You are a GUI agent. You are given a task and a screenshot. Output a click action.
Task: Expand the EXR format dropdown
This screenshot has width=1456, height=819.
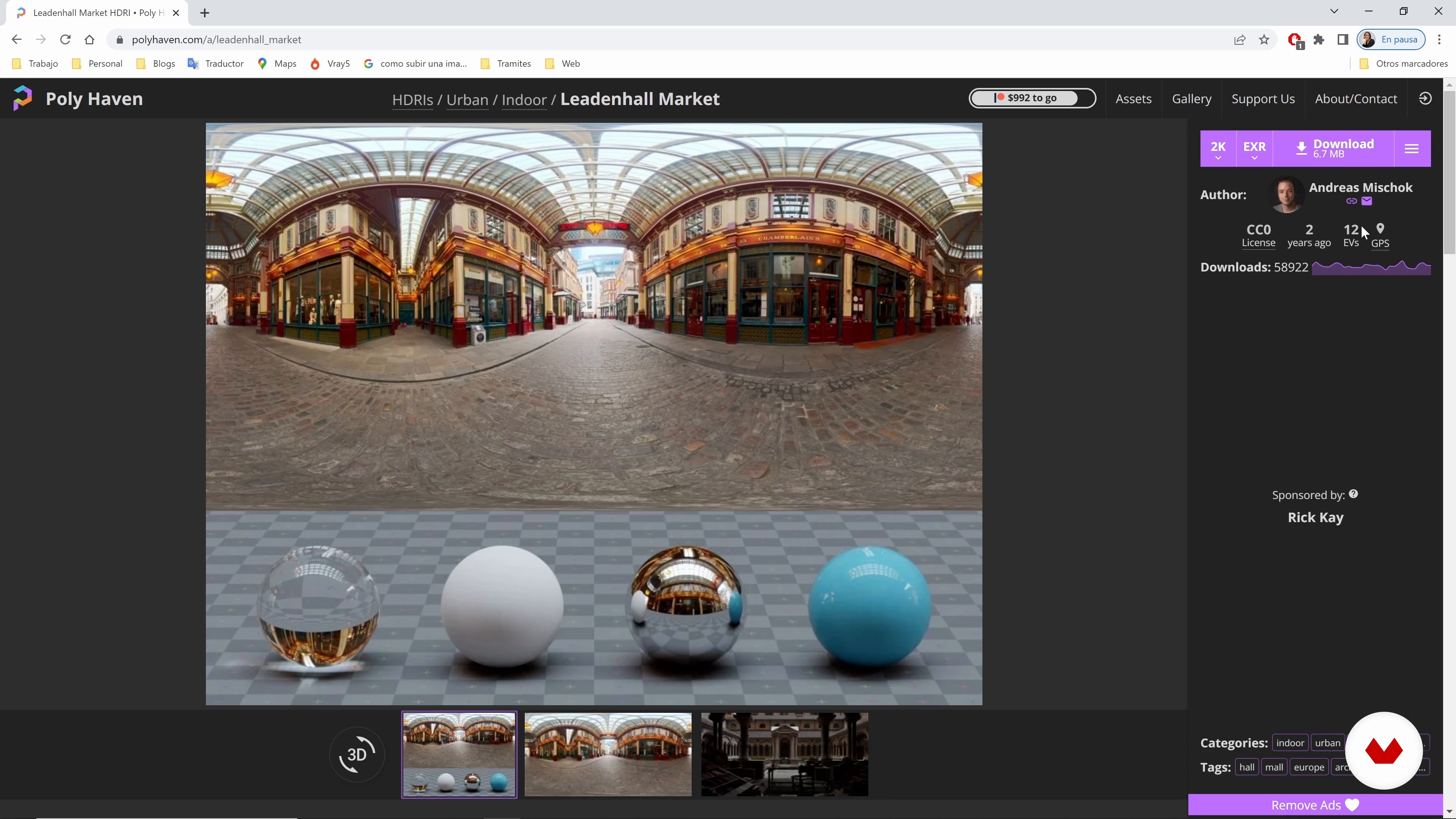click(x=1254, y=149)
